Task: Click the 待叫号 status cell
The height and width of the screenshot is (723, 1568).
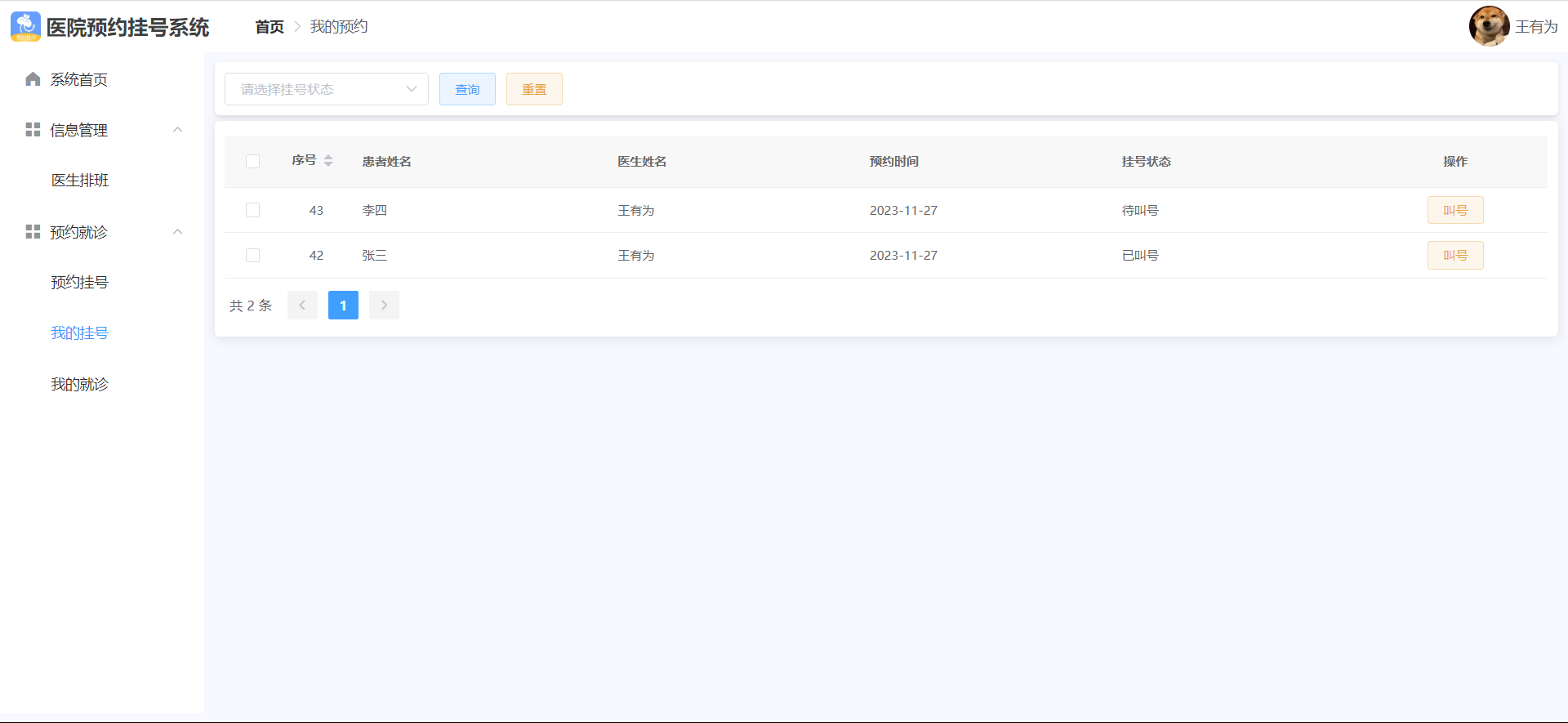Action: (x=1140, y=210)
